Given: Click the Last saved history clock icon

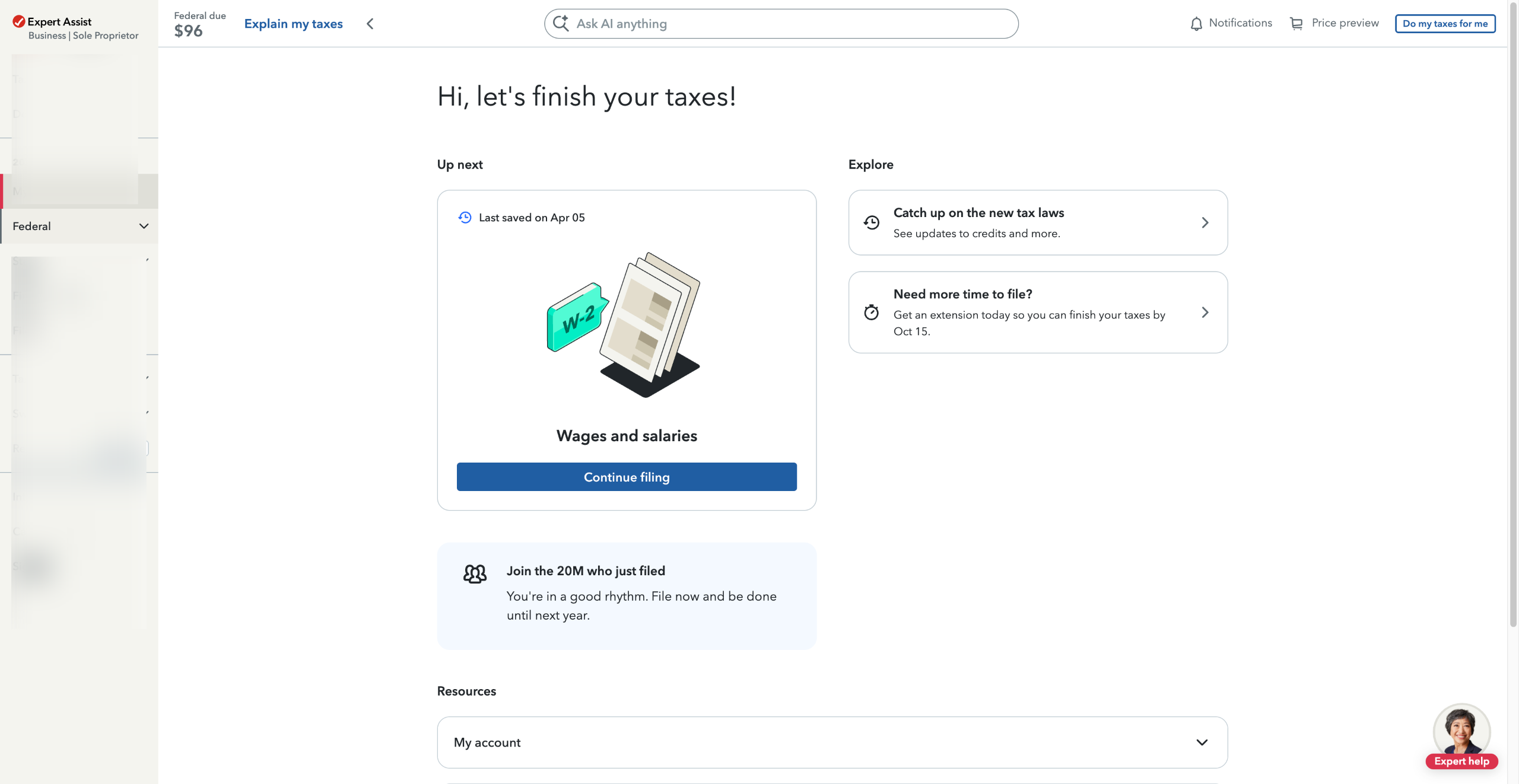Looking at the screenshot, I should (465, 218).
